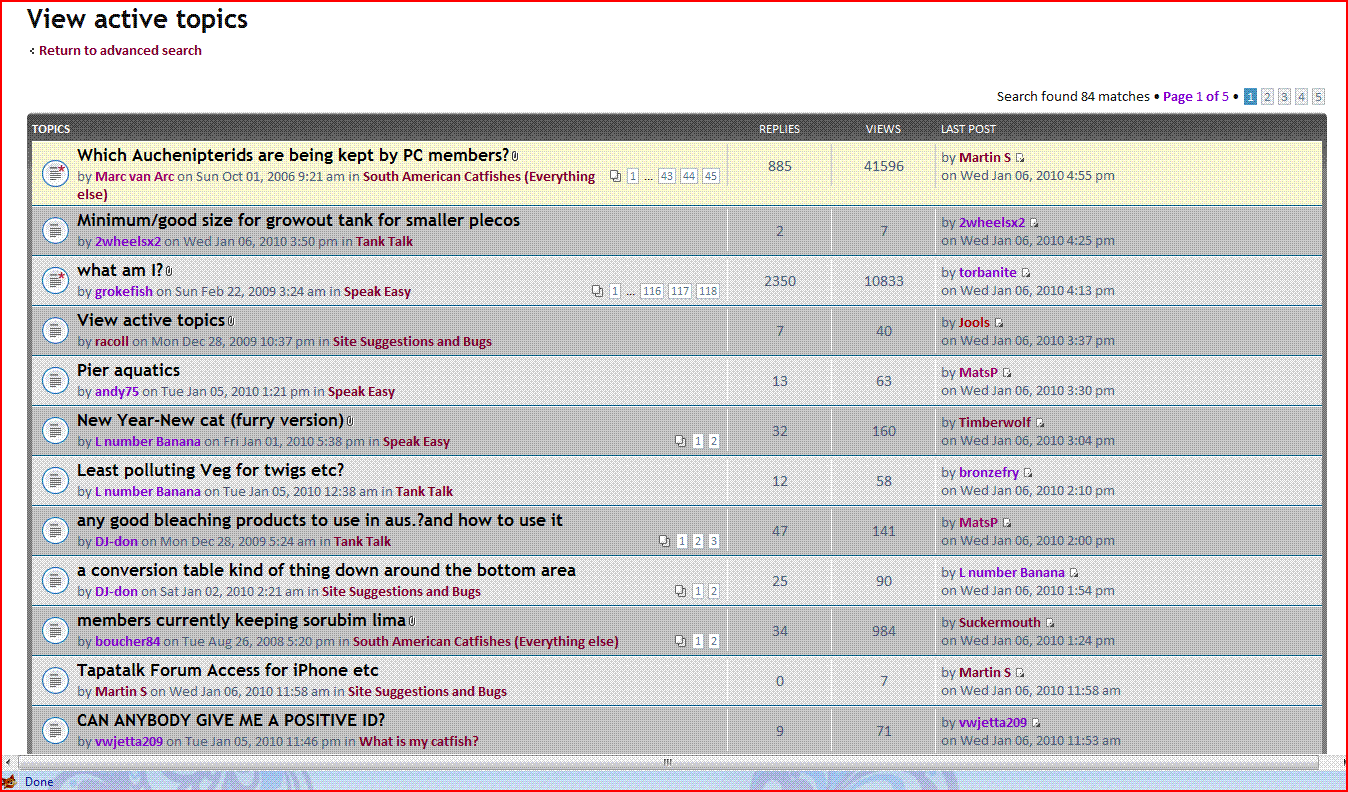The width and height of the screenshot is (1348, 792).
Task: Click Timberwolf last poster link
Action: [994, 423]
